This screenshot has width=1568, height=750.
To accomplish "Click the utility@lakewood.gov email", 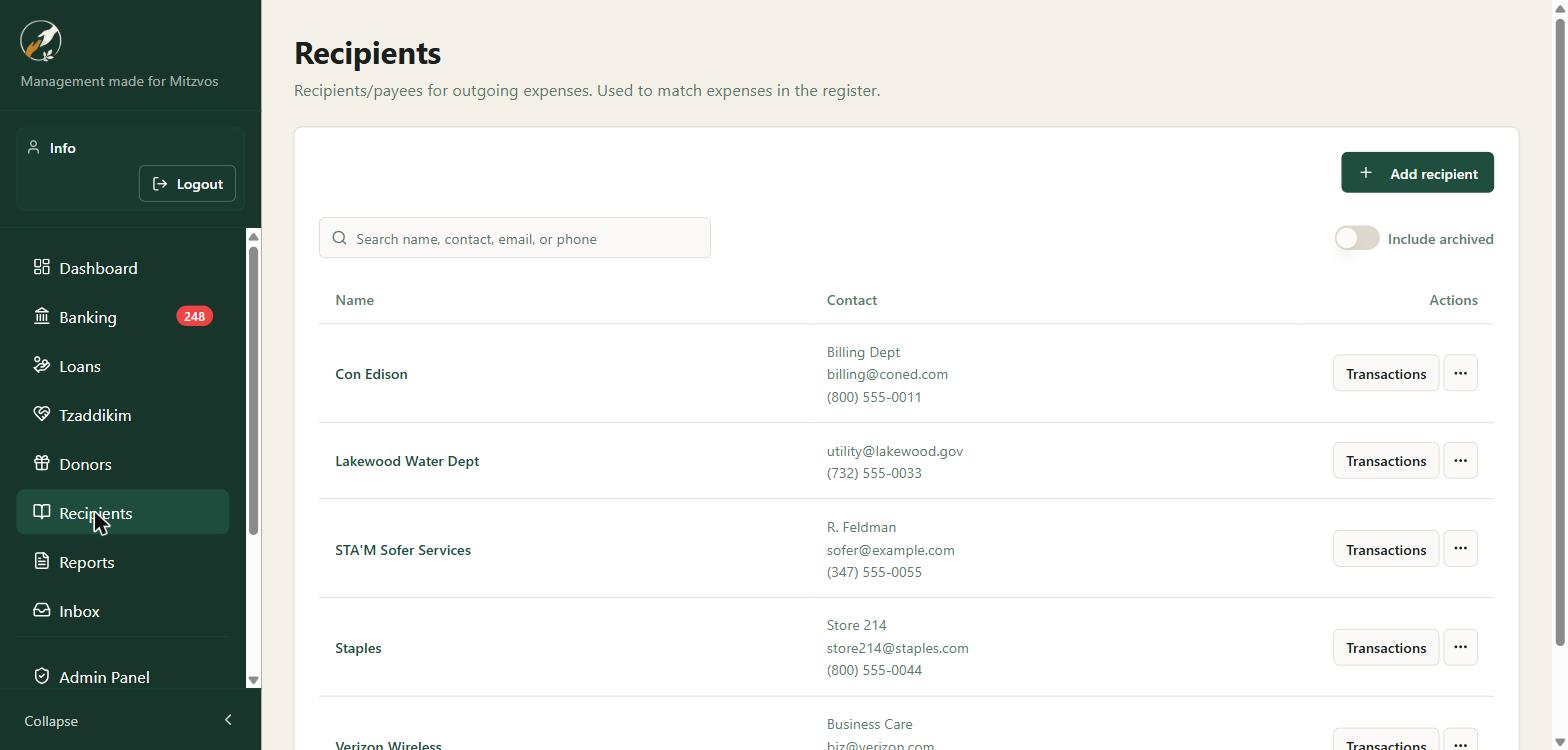I will coord(895,451).
